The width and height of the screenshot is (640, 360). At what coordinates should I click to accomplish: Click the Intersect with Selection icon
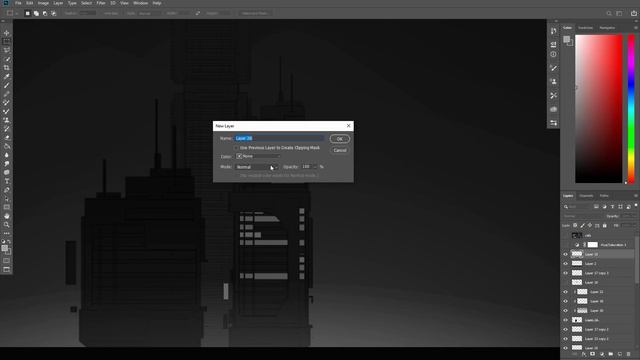pyautogui.click(x=53, y=13)
